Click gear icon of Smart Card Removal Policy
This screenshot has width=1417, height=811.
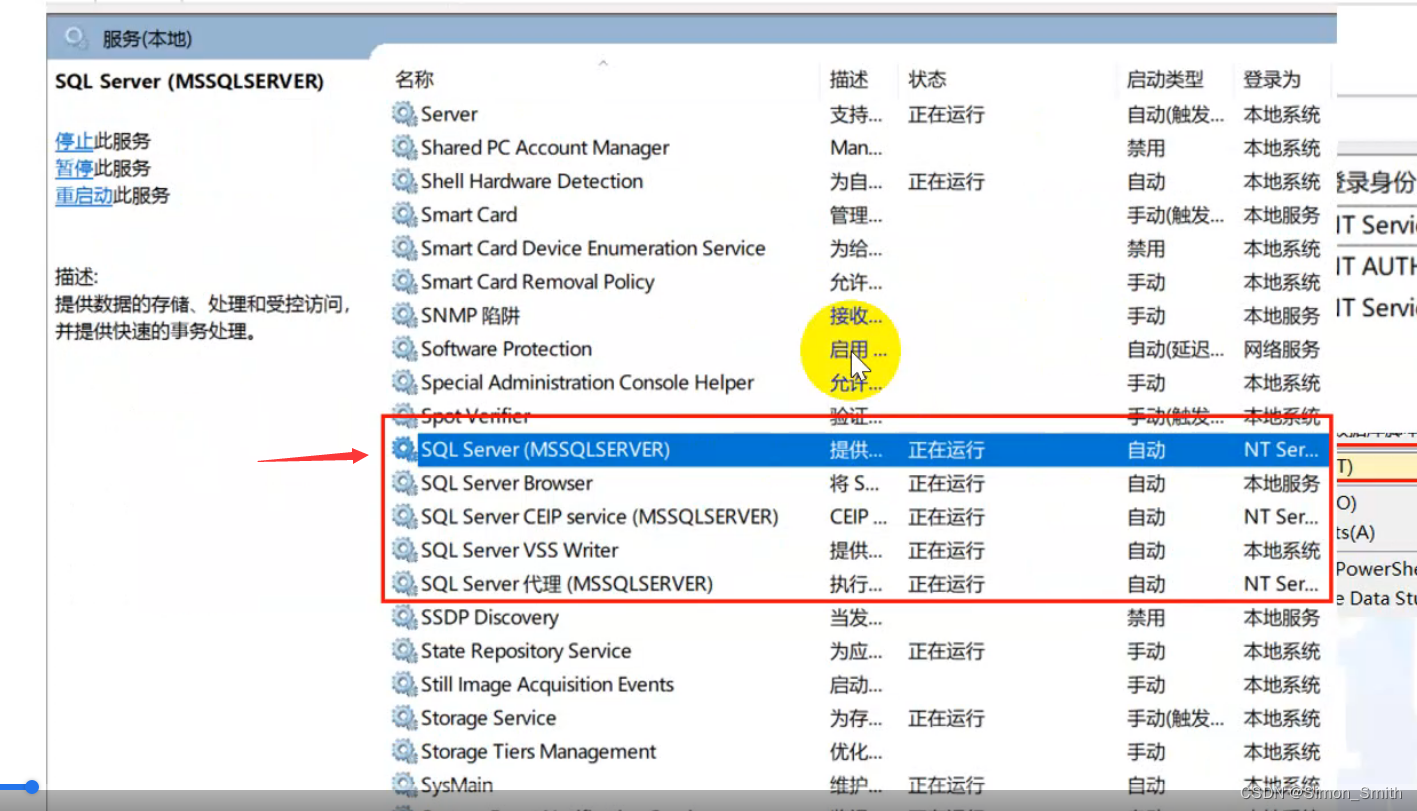pyautogui.click(x=404, y=282)
